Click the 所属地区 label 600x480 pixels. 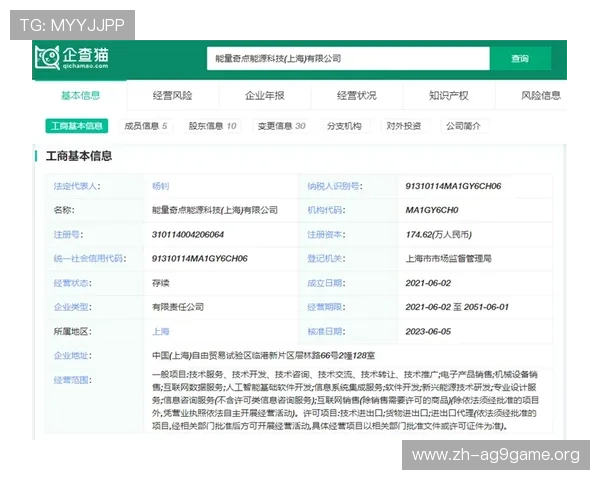pyautogui.click(x=73, y=331)
